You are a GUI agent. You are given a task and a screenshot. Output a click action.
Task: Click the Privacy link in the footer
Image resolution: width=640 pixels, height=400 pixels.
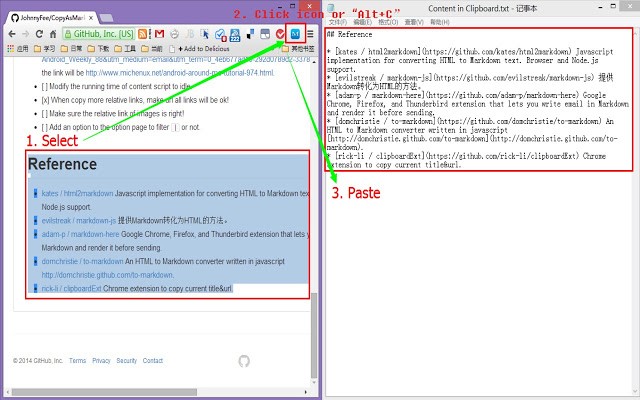coord(101,361)
